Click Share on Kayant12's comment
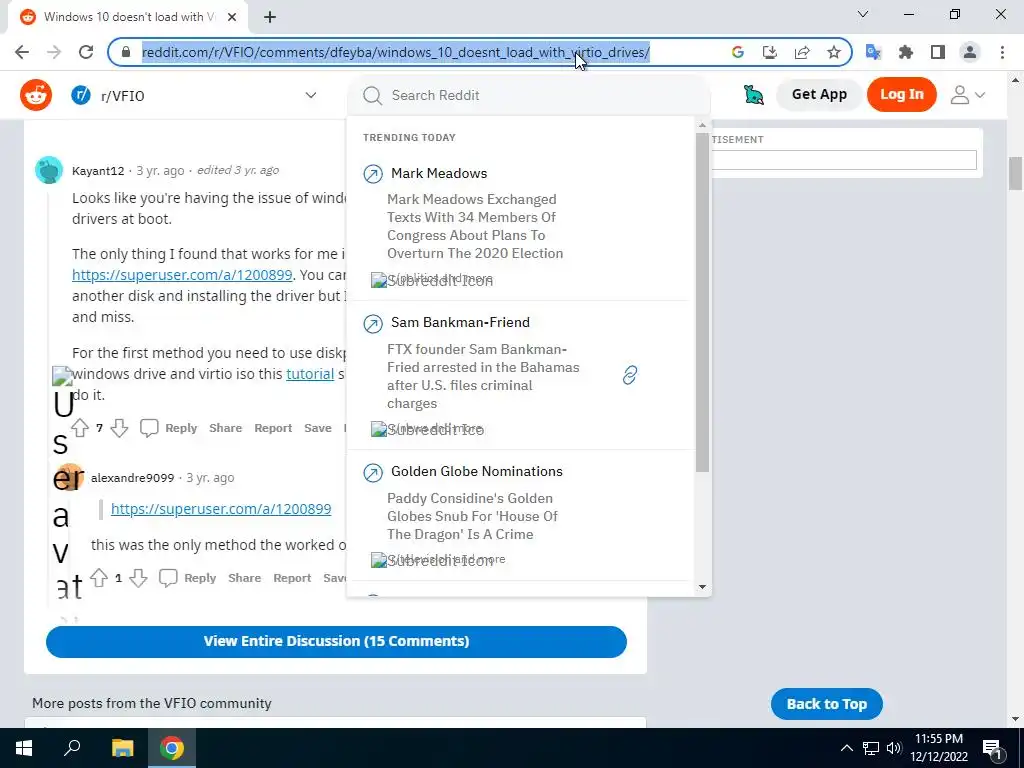 coord(225,428)
